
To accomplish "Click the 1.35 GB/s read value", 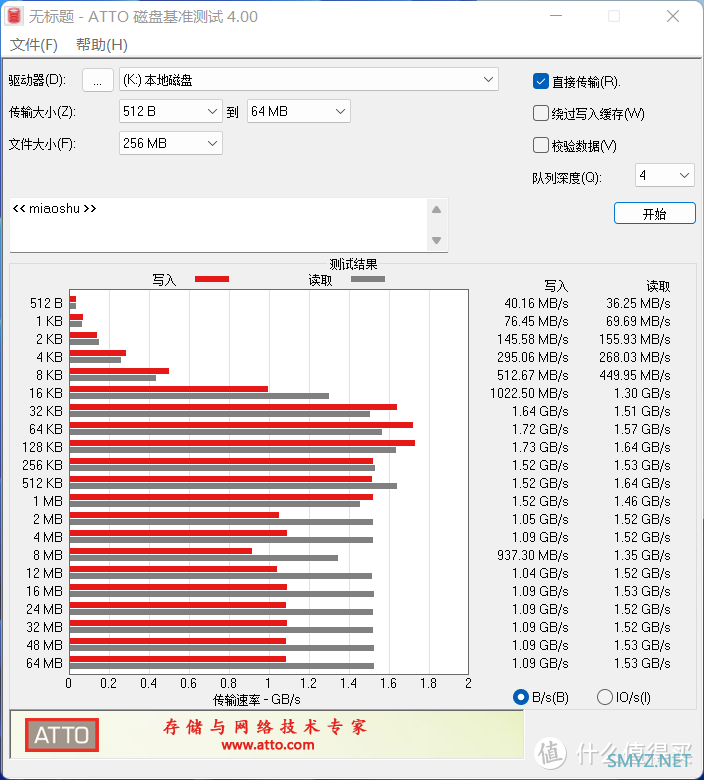I will 642,555.
